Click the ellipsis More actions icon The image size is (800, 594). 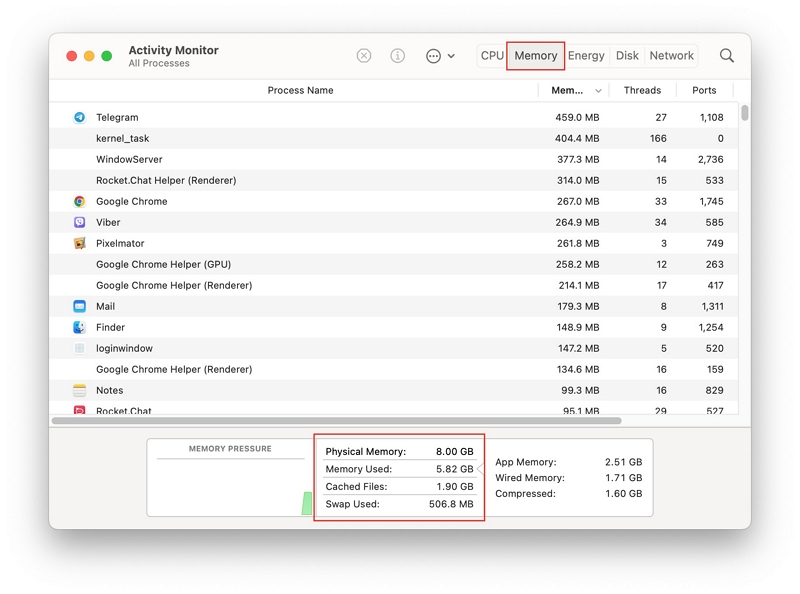433,56
